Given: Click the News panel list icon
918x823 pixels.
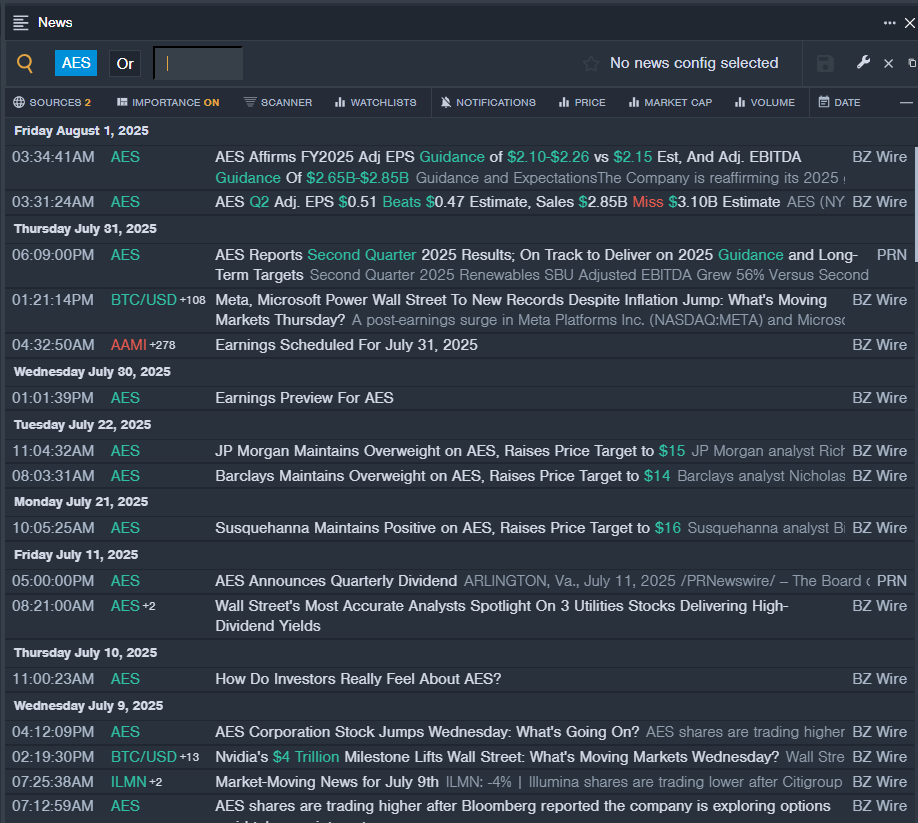Looking at the screenshot, I should pos(20,23).
